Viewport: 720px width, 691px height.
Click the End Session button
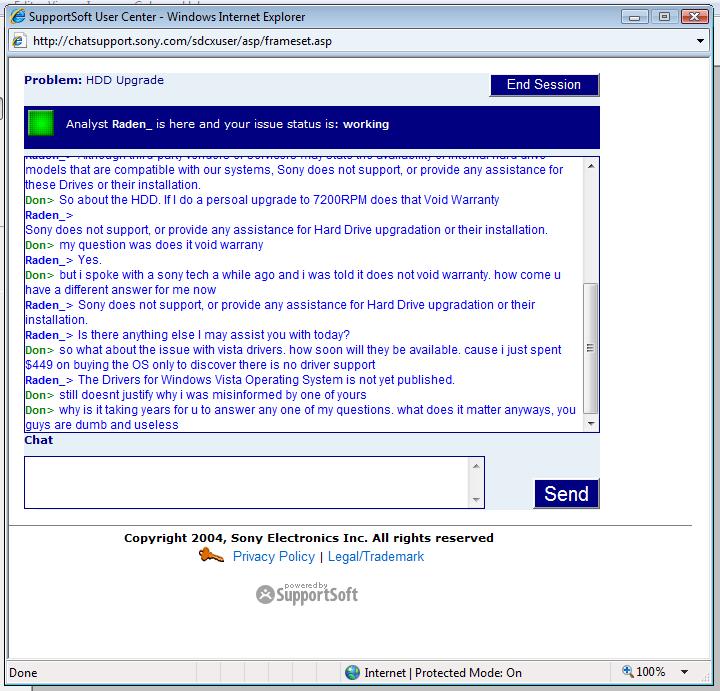[x=545, y=85]
